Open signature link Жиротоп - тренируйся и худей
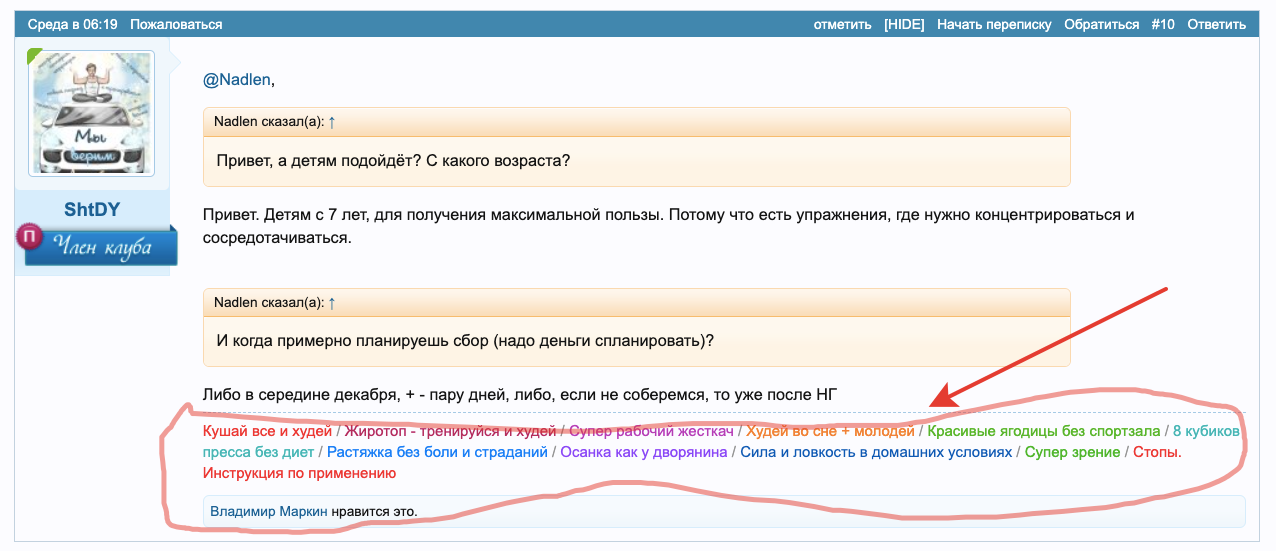Viewport: 1276px width, 554px height. pyautogui.click(x=450, y=431)
